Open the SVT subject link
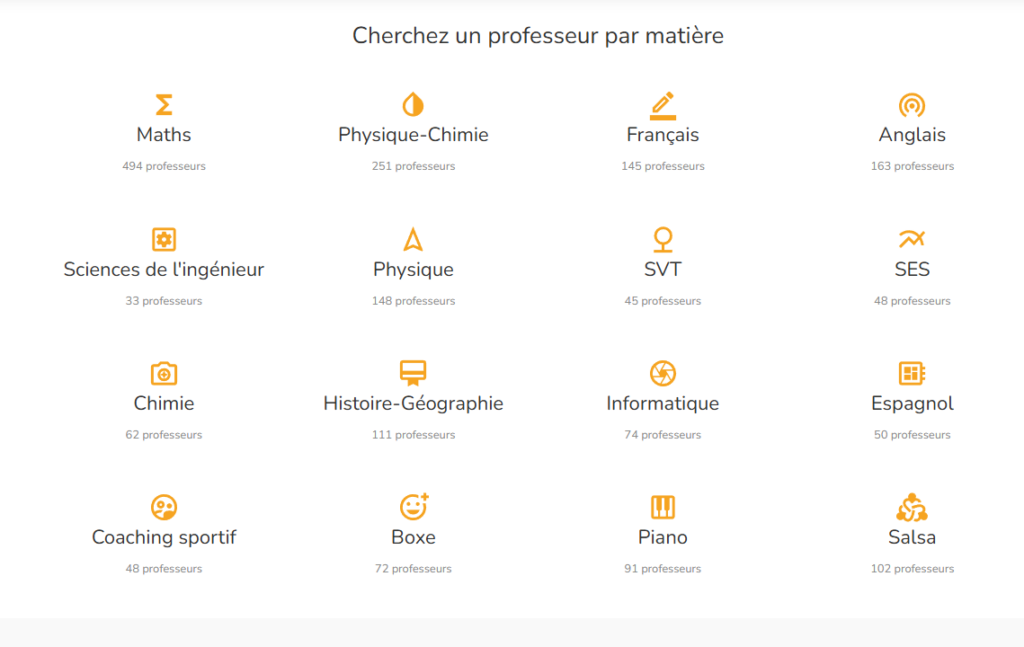 663,270
